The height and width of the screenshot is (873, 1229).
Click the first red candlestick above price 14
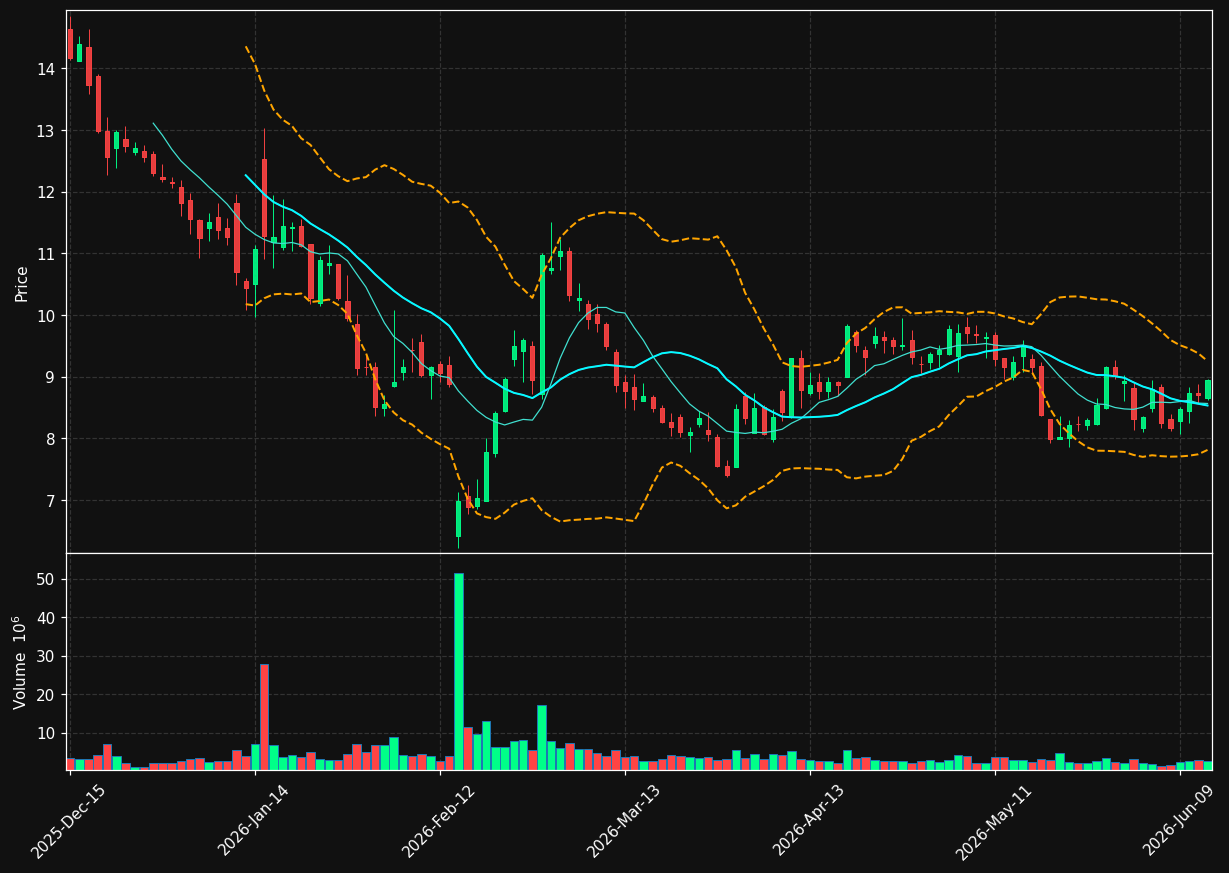70,44
